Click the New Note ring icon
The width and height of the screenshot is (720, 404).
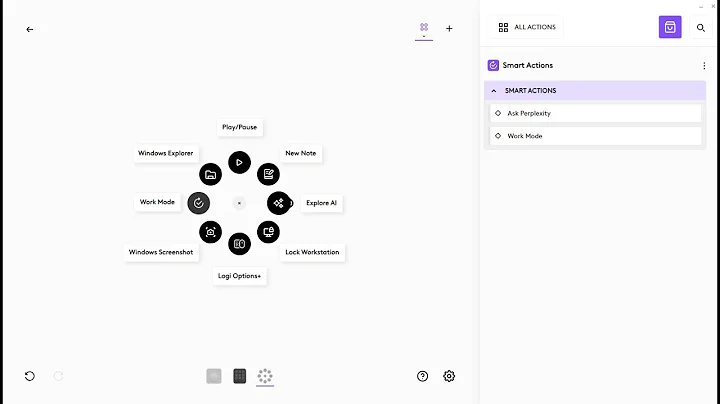coord(268,174)
